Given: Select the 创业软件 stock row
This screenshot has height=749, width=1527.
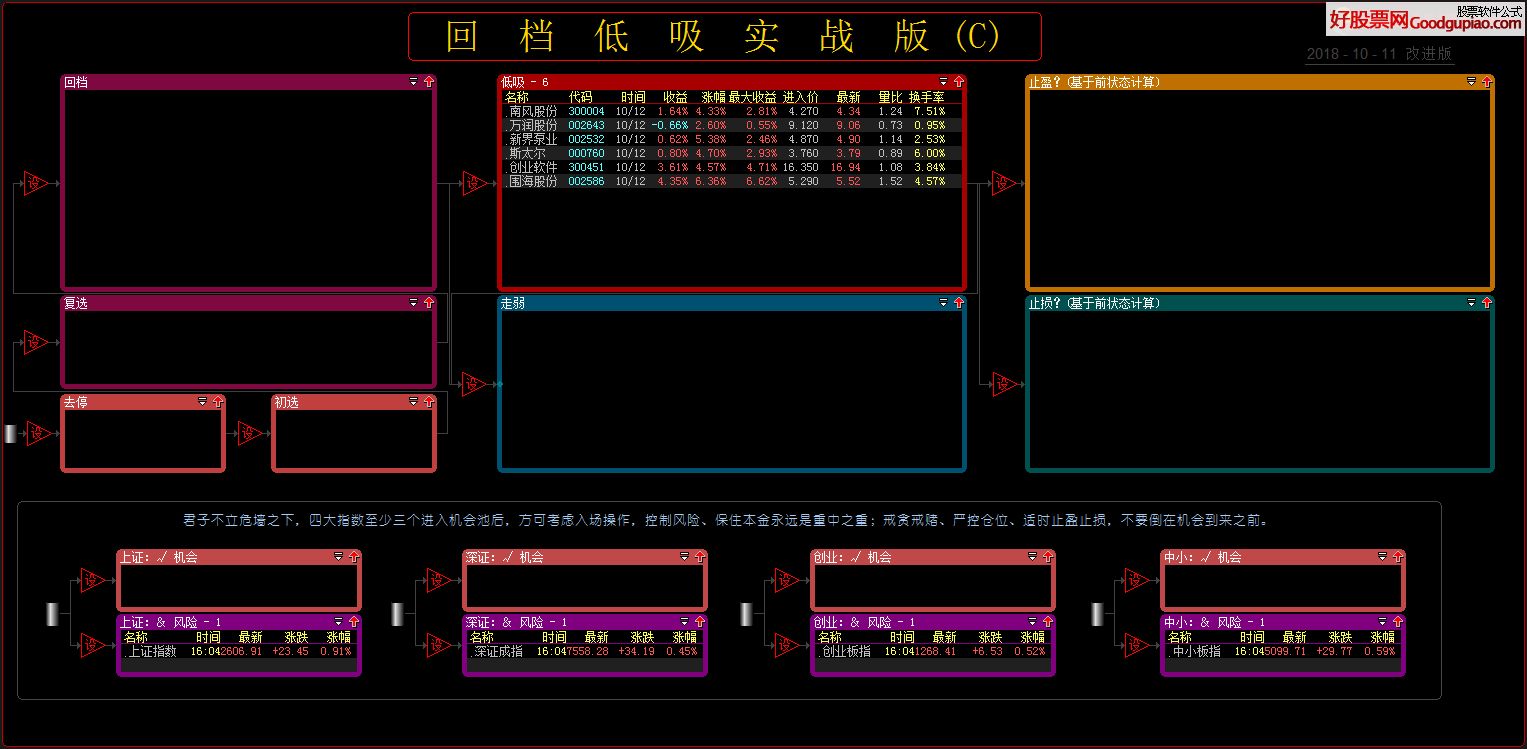Looking at the screenshot, I should [x=730, y=167].
